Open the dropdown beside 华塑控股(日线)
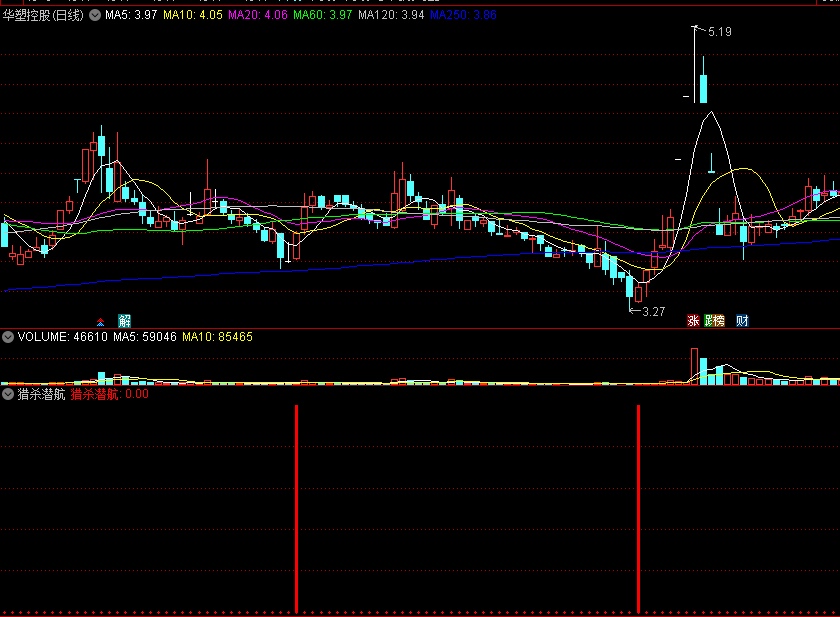This screenshot has height=617, width=840. (x=95, y=15)
